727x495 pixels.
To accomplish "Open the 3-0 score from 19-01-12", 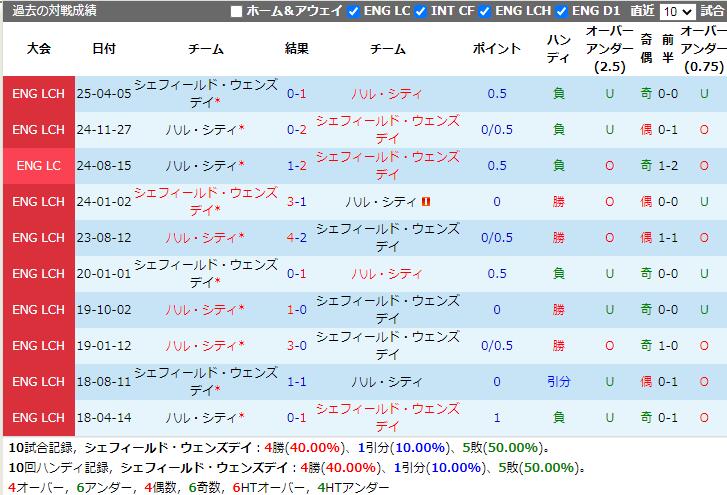I will pos(296,346).
